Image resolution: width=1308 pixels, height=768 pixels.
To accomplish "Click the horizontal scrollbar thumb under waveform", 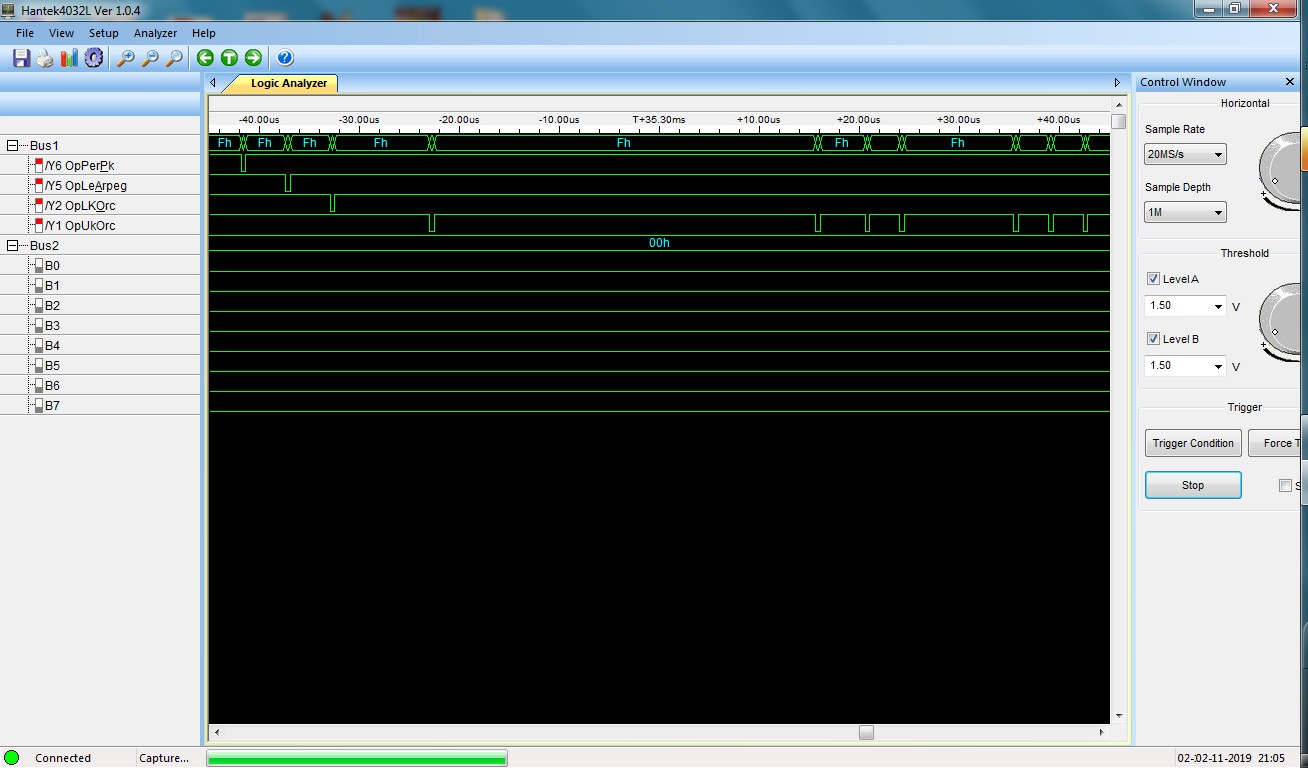I will pos(866,732).
